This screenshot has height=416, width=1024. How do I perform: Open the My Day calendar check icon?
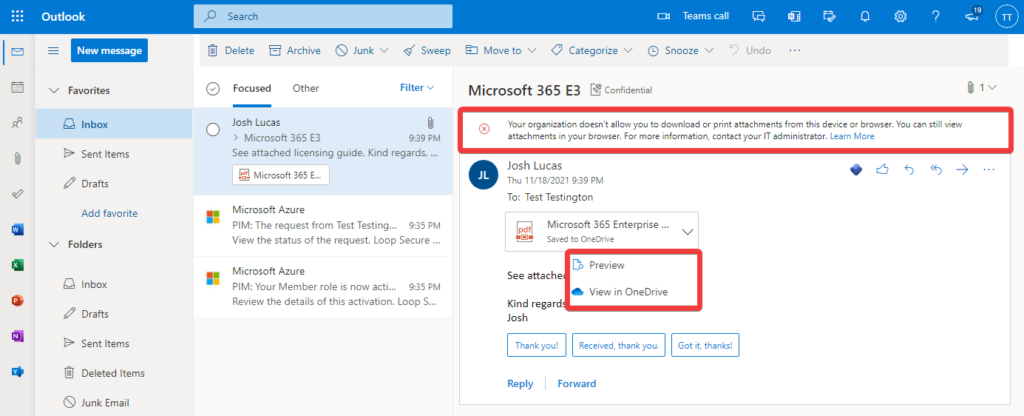point(829,16)
